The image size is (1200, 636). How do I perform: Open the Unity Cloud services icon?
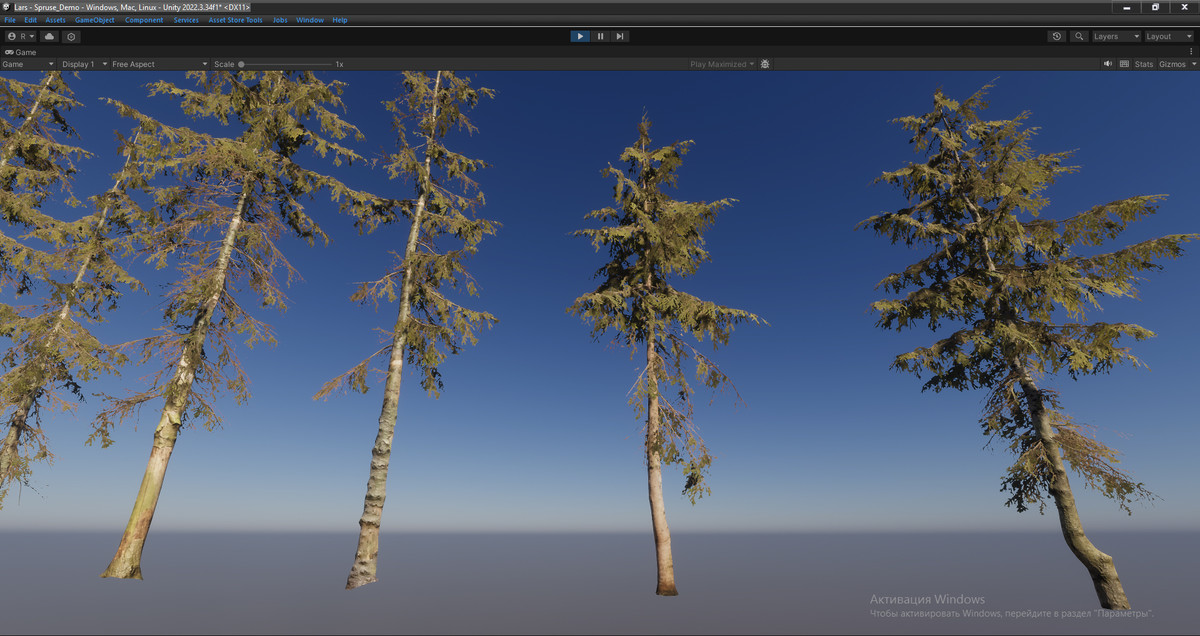click(x=48, y=36)
